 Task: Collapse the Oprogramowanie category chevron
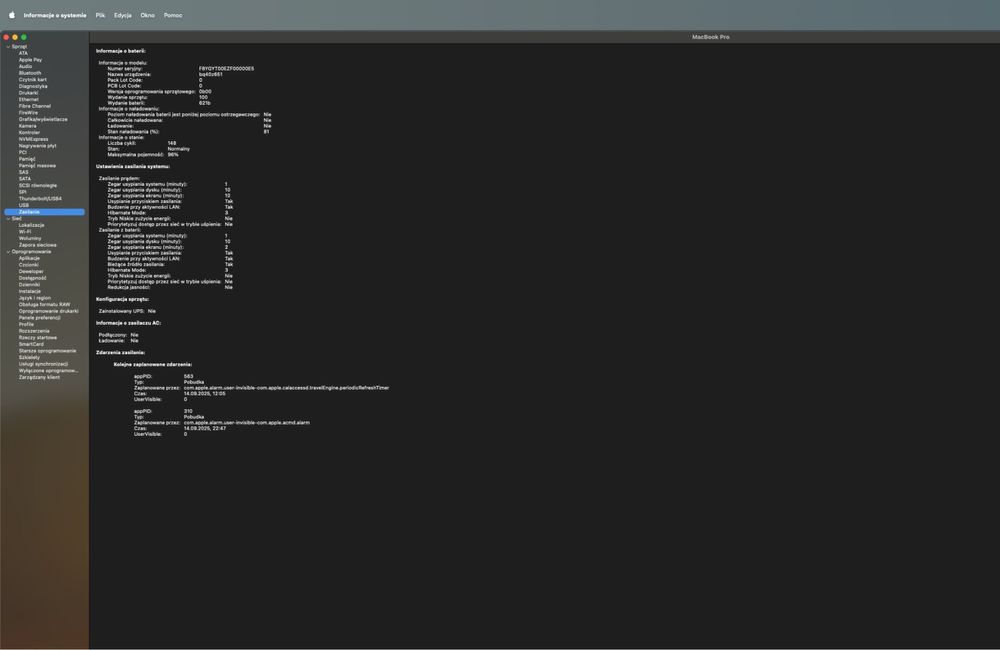coord(8,252)
